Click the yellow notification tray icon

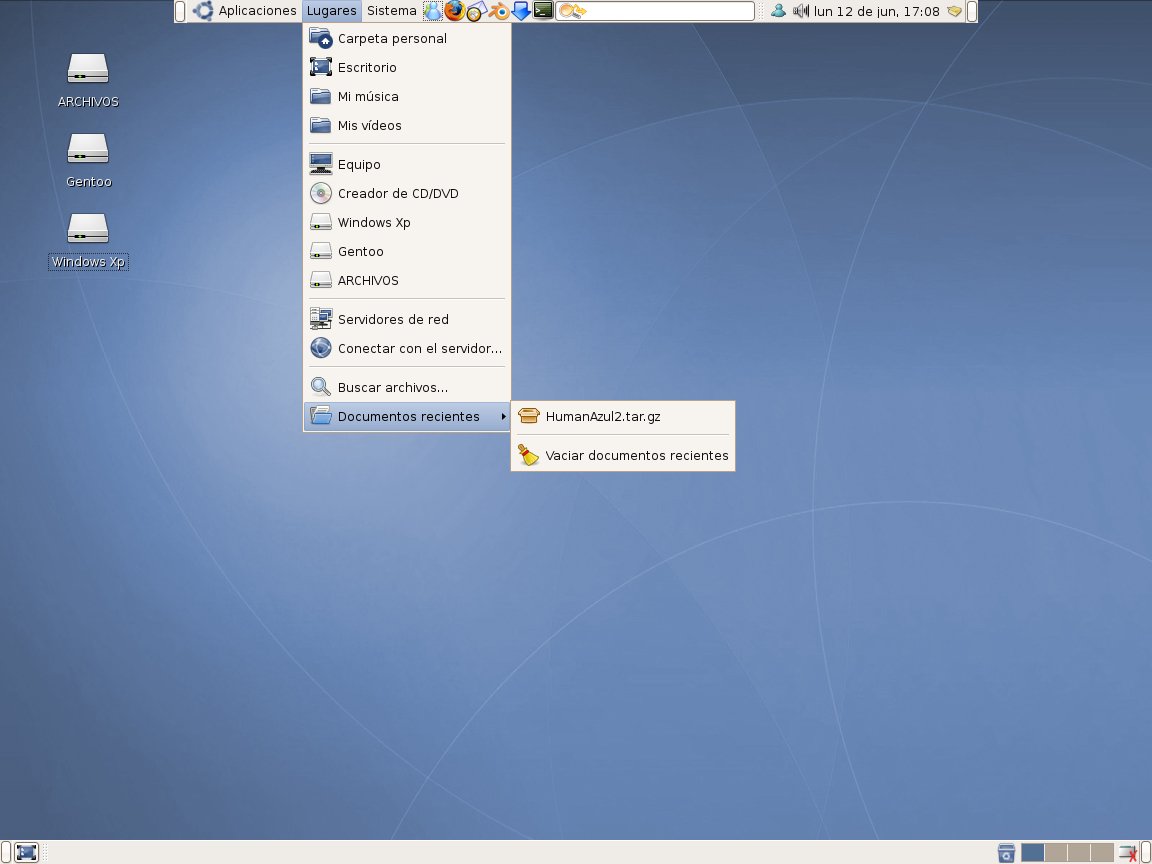pyautogui.click(x=954, y=11)
